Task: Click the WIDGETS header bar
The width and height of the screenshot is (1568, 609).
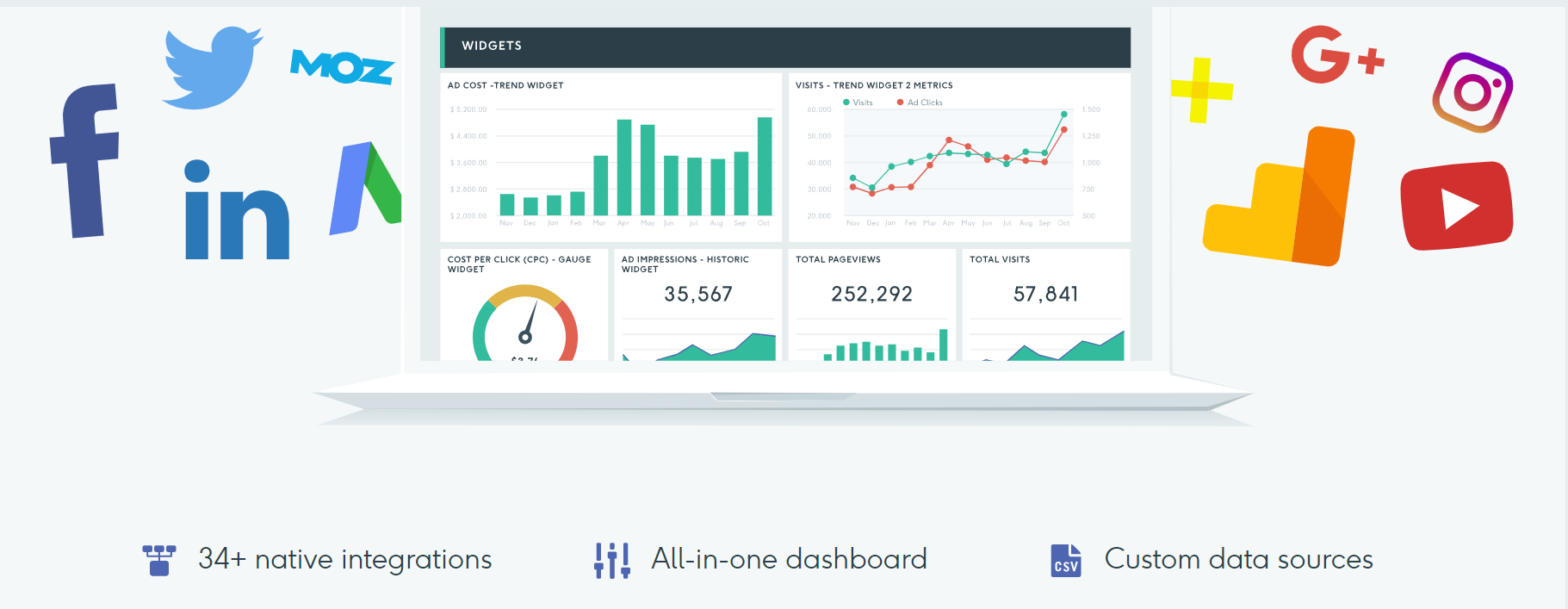Action: pyautogui.click(x=785, y=47)
